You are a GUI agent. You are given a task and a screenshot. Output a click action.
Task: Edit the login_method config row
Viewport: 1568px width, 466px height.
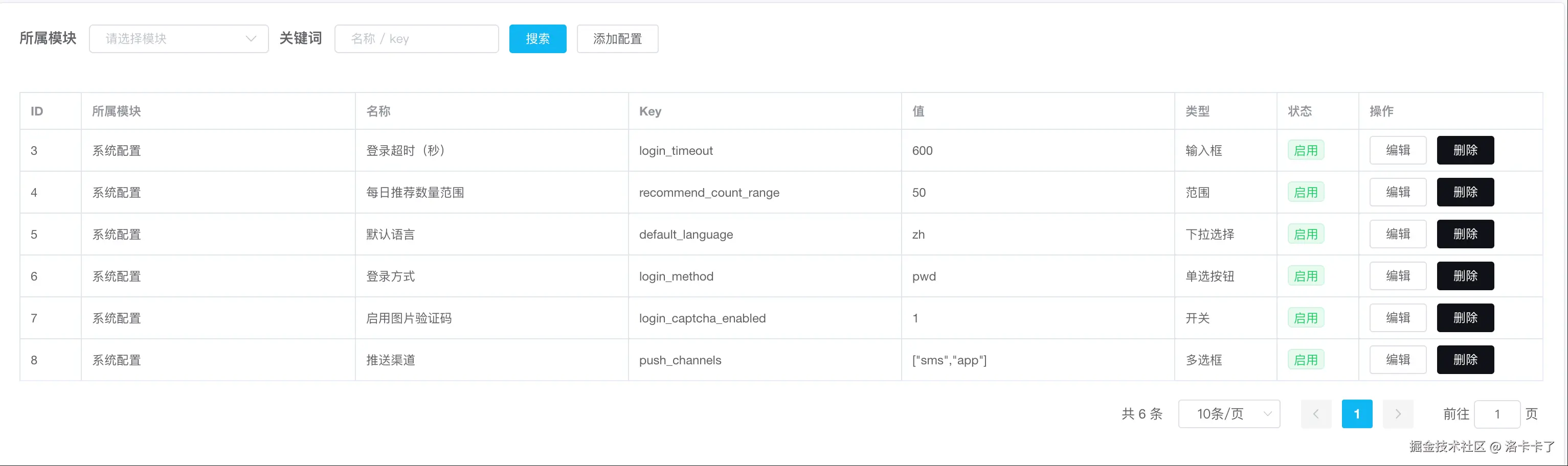(1398, 276)
